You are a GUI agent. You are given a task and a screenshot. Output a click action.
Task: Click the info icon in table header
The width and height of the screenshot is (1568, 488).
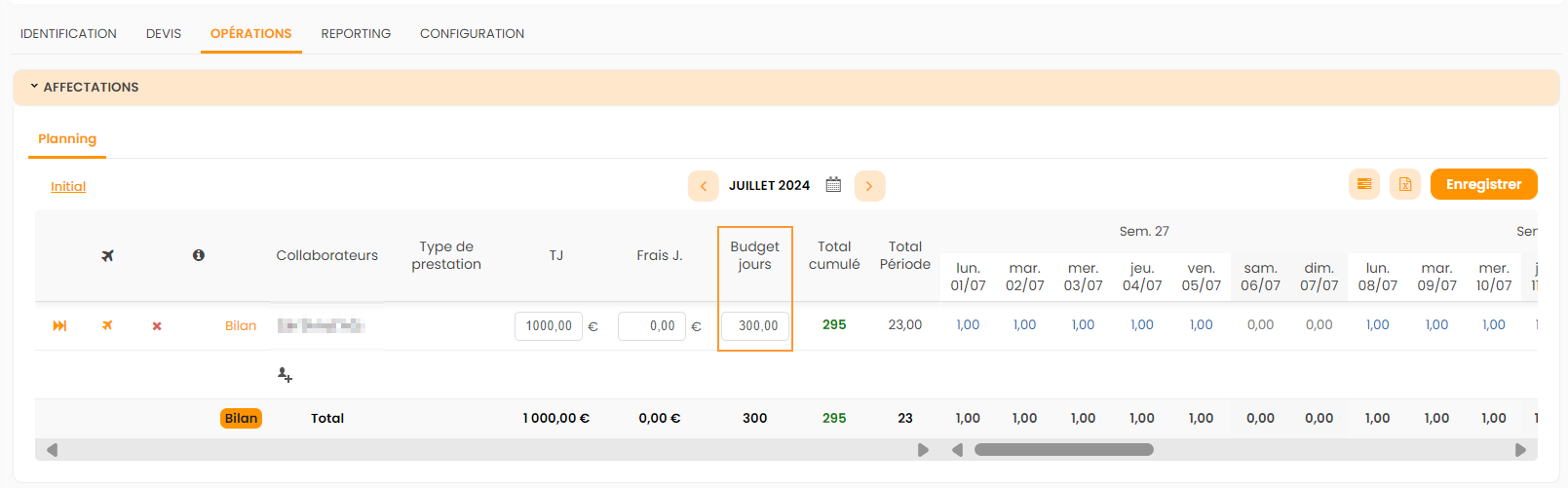199,255
